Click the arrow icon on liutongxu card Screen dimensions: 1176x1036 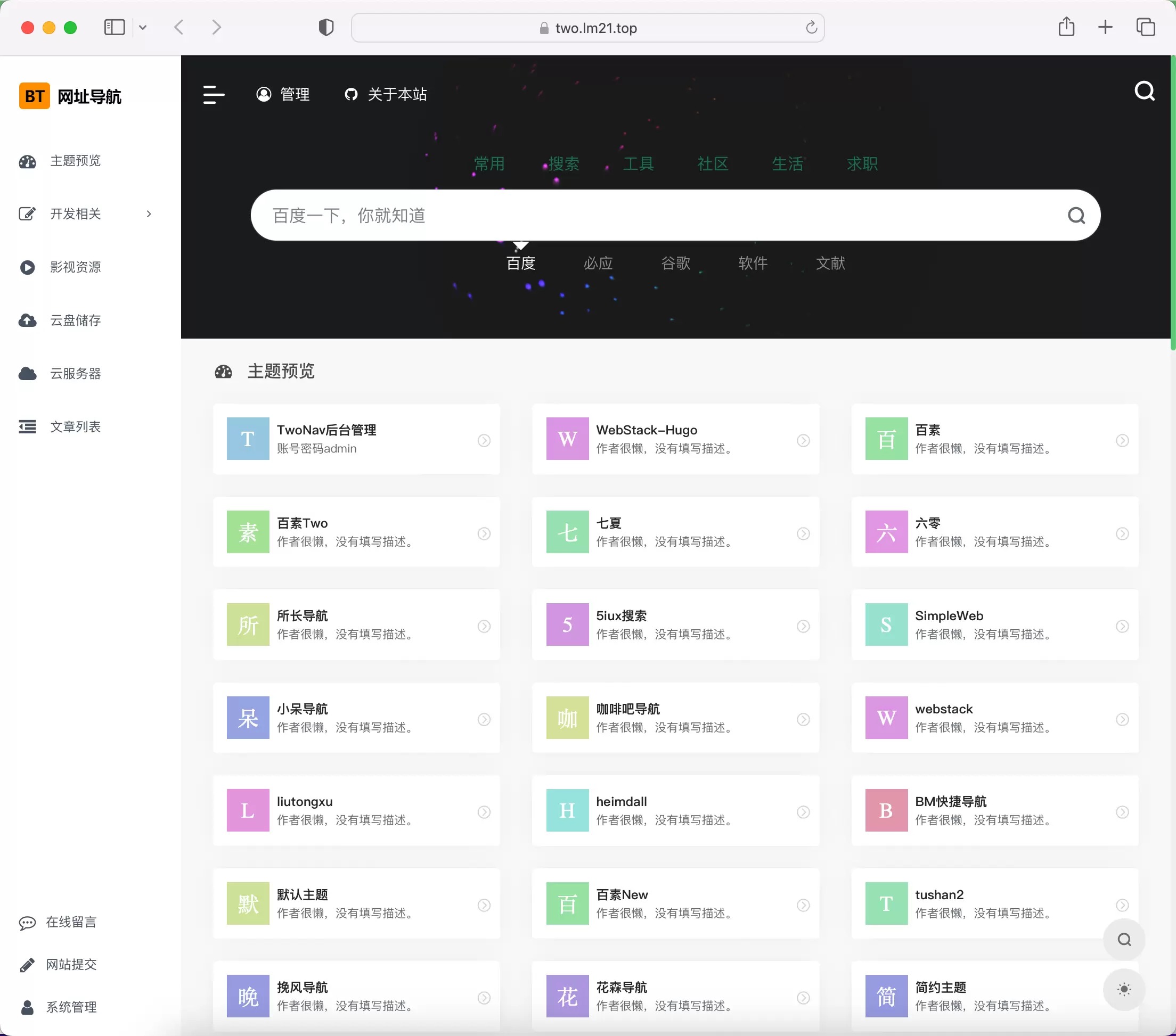tap(484, 812)
